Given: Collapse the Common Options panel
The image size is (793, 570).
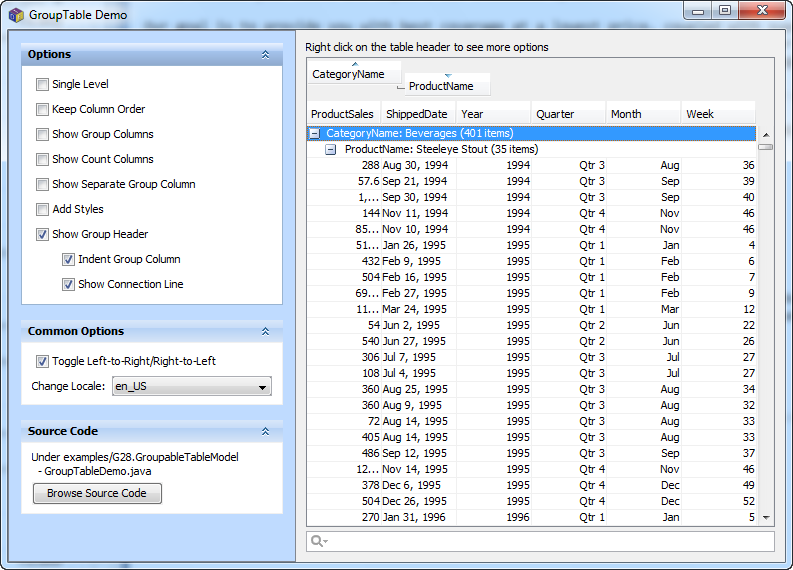Looking at the screenshot, I should (266, 331).
